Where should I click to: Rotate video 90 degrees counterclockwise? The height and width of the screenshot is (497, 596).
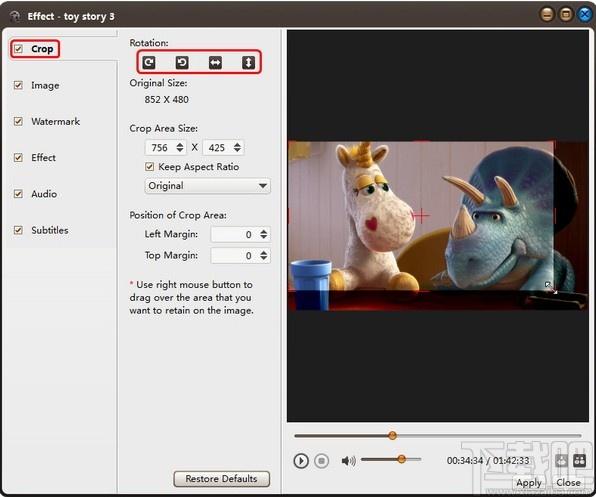coord(182,62)
